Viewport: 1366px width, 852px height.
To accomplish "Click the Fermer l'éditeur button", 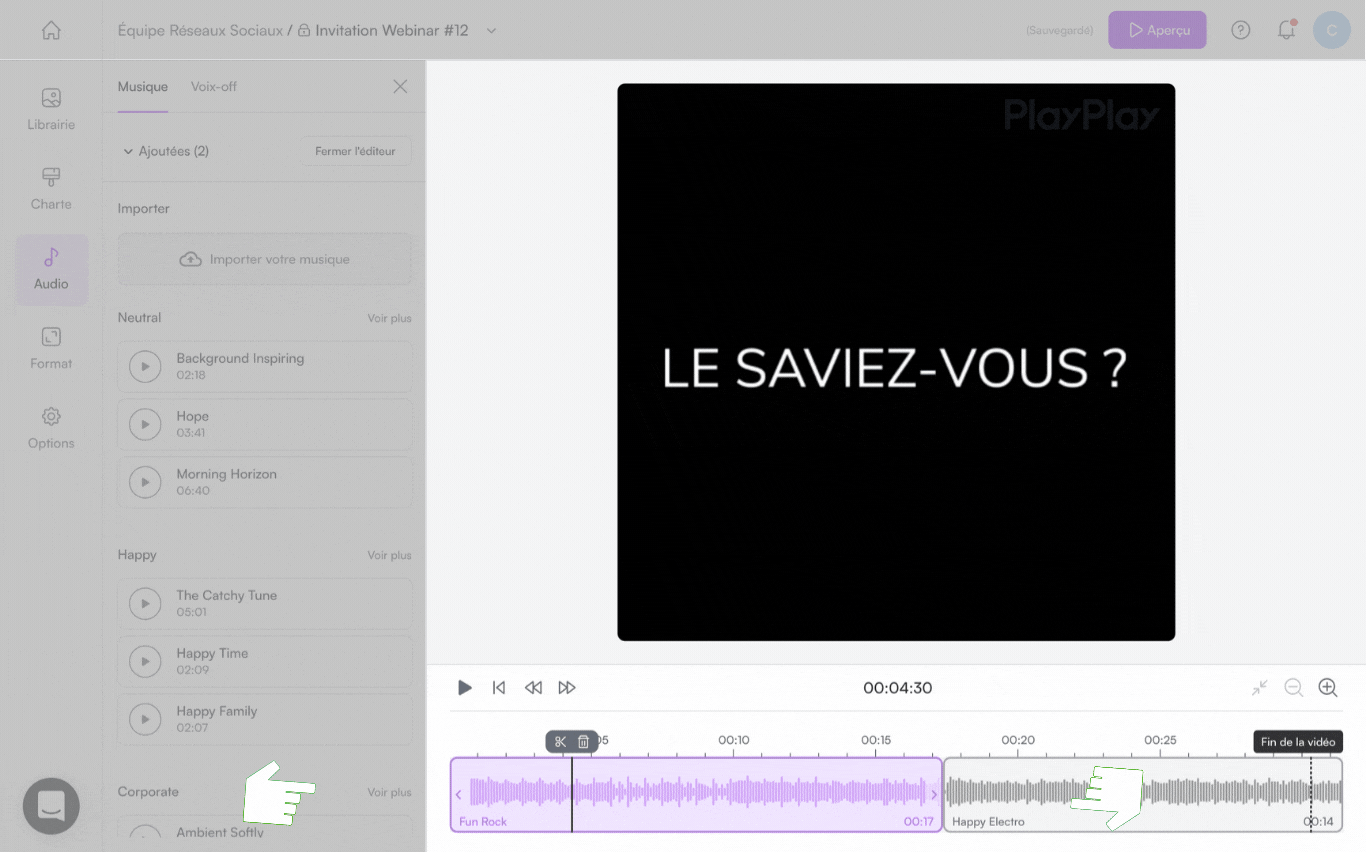I will point(356,152).
